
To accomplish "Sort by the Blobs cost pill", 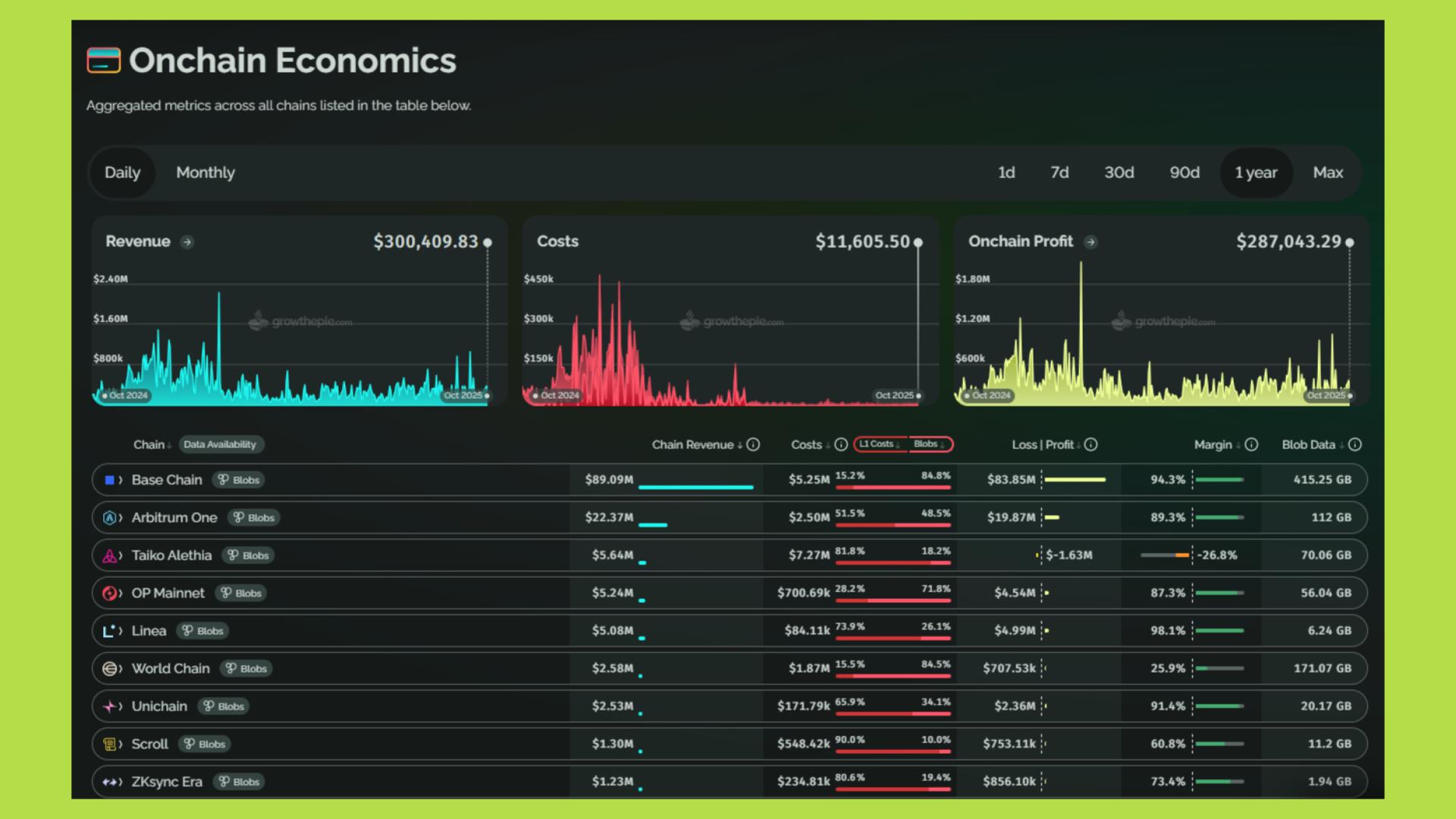I will 929,444.
